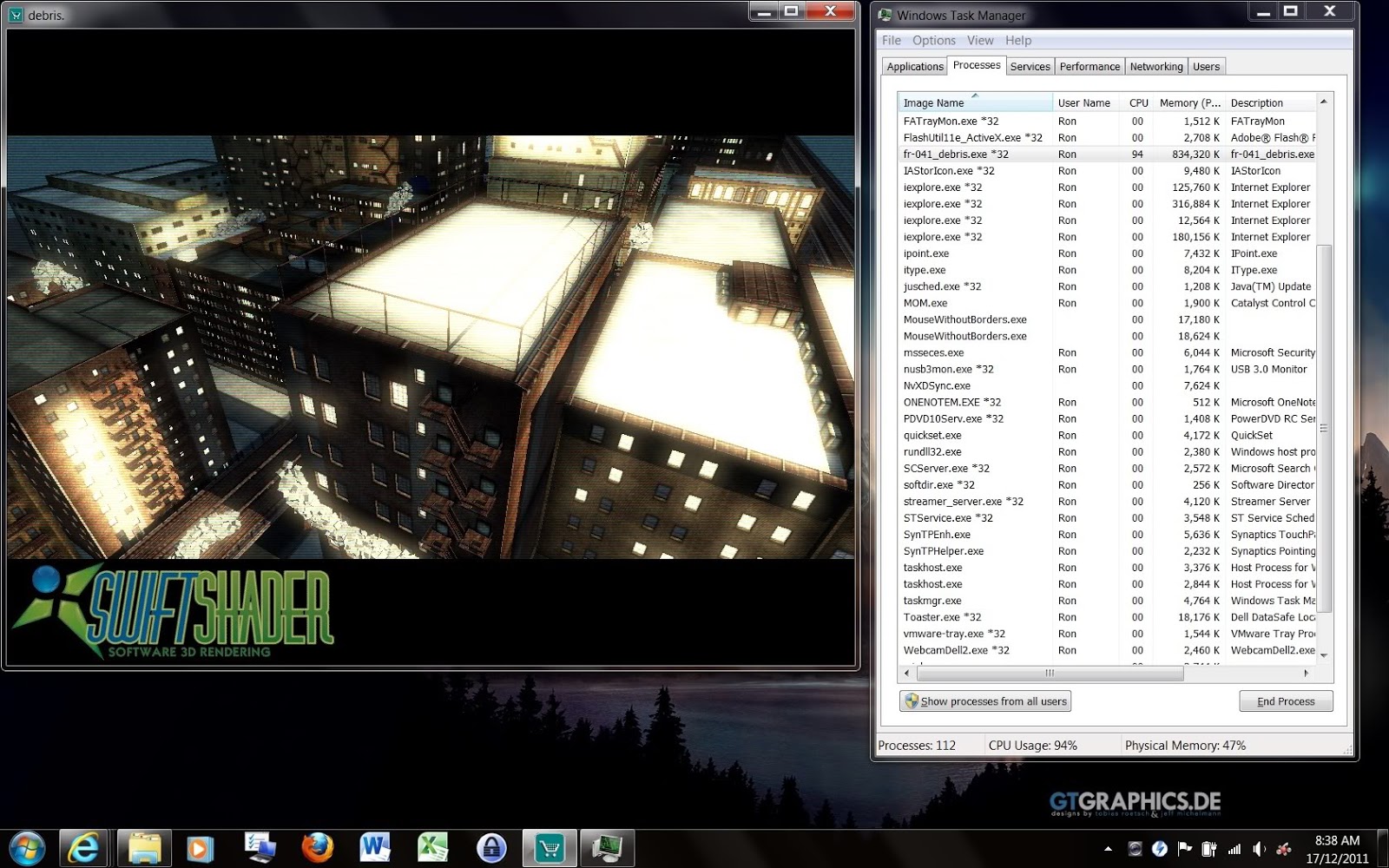Switch to the debris shopping-cart taskbar button
Image resolution: width=1389 pixels, height=868 pixels.
pyautogui.click(x=550, y=848)
